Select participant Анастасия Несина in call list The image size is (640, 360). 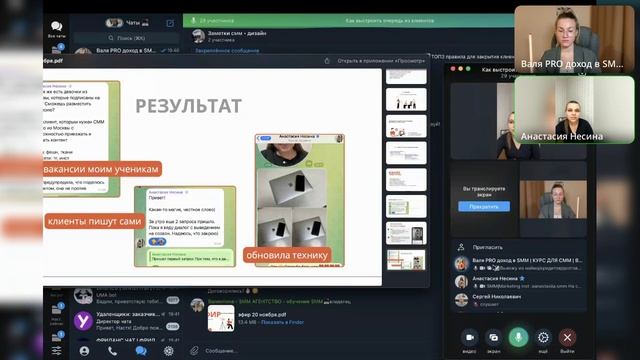coord(518,282)
